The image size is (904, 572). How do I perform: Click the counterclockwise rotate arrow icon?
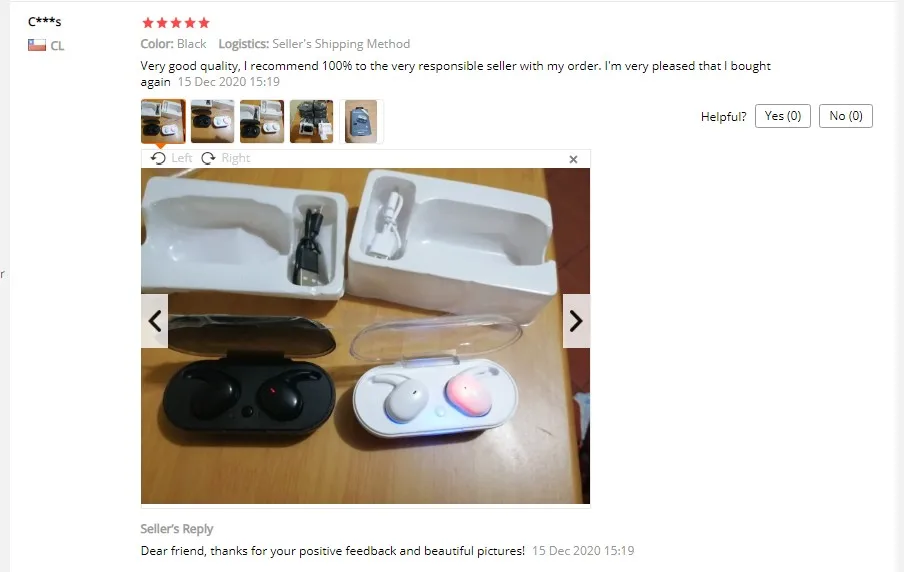pyautogui.click(x=158, y=158)
